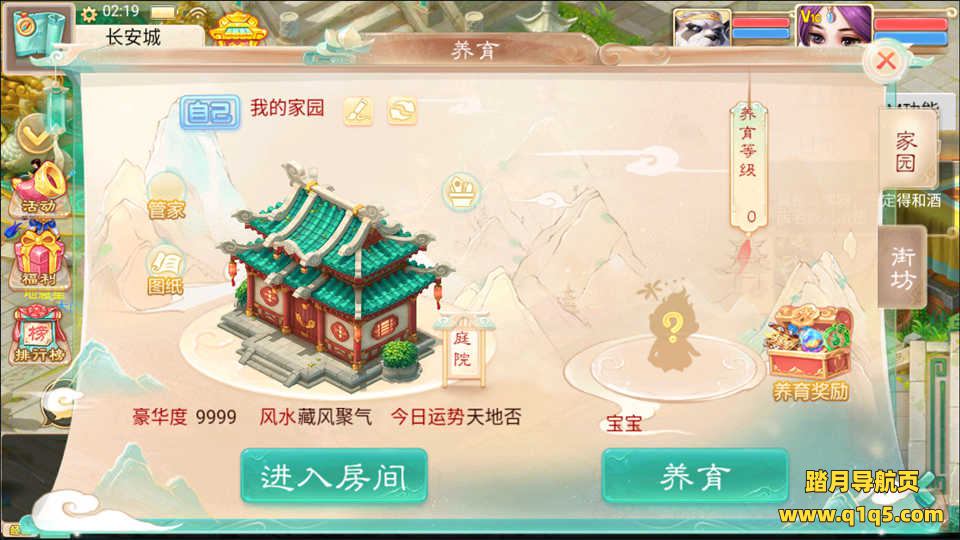Switch to the 街坊 side tab

coord(902,267)
